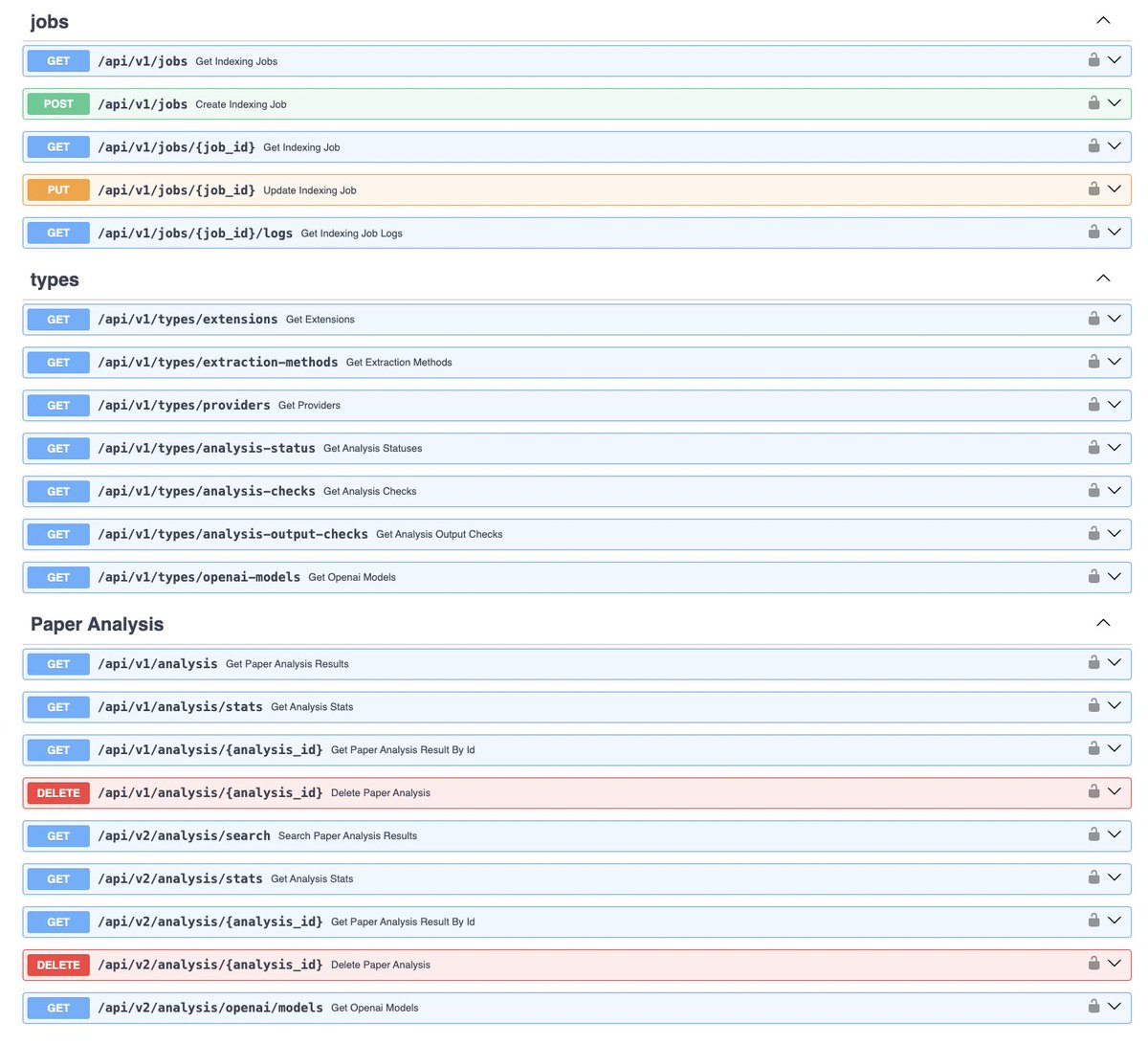This screenshot has width=1148, height=1044.
Task: Click lock icon on GET /api/v1/analysis/{analysis_id} row
Action: 1093,748
